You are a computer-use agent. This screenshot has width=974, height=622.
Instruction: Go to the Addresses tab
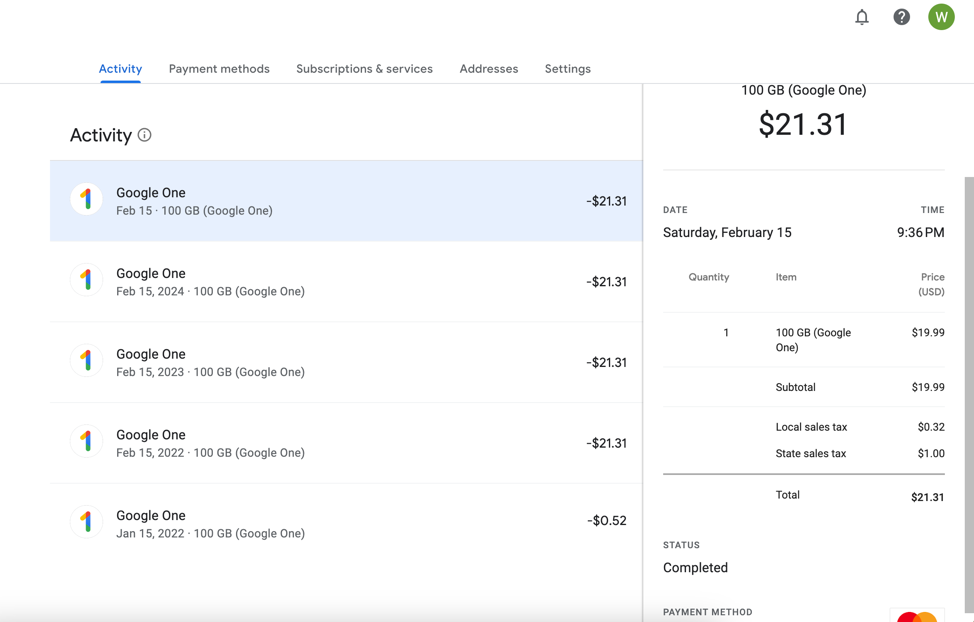[488, 69]
